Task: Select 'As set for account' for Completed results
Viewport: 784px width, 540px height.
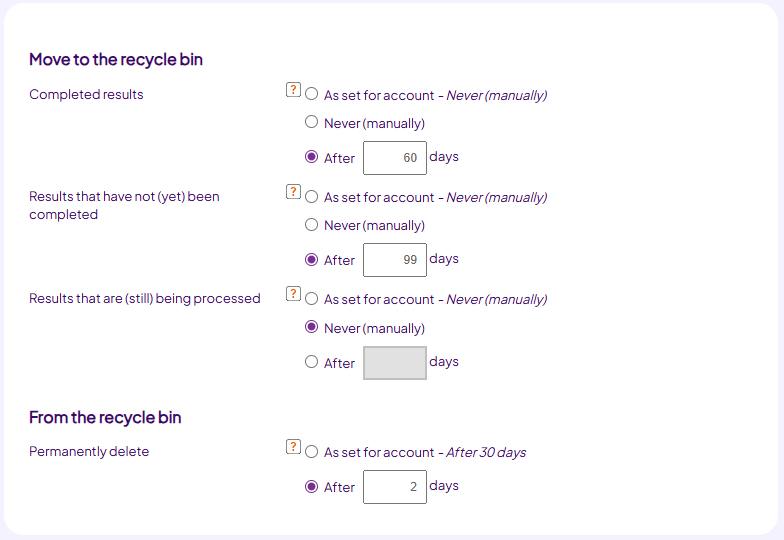Action: 312,94
